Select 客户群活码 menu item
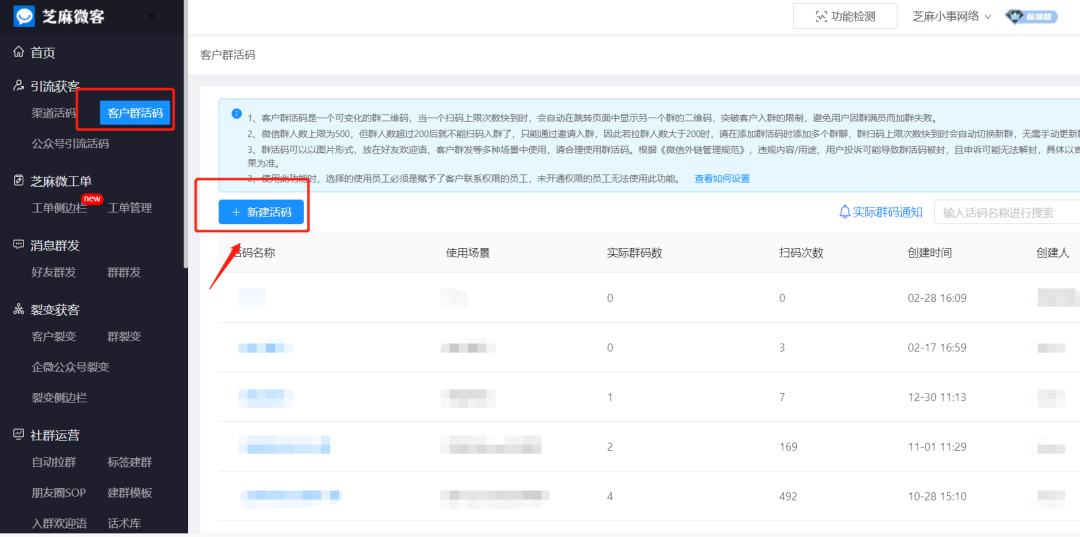 tap(135, 113)
